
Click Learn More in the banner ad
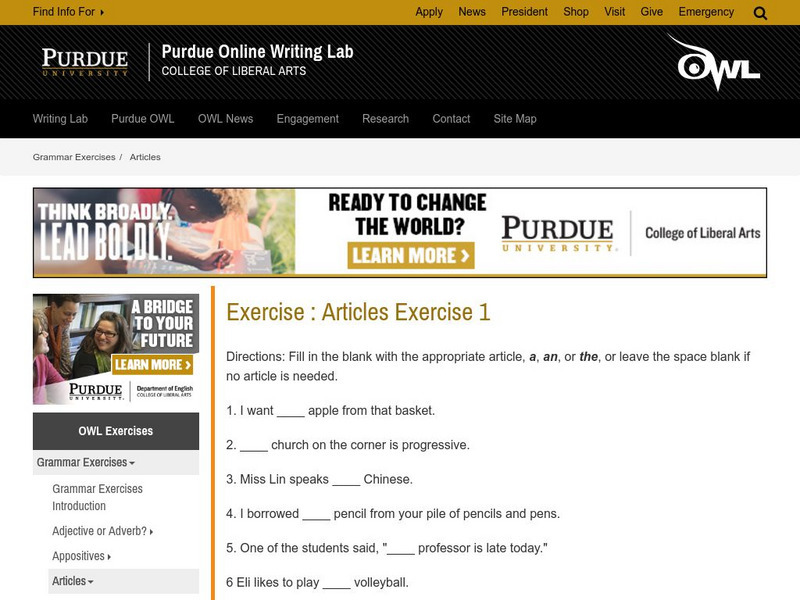click(411, 255)
